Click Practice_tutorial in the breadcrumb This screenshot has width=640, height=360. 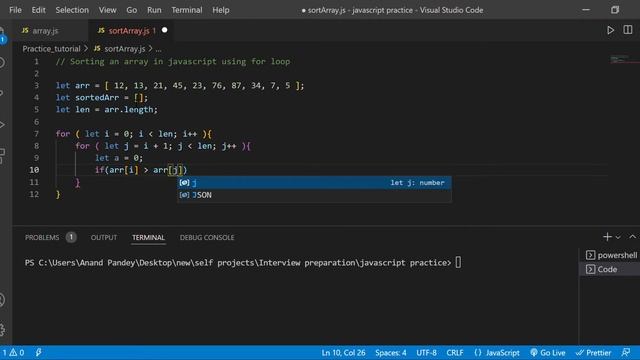tap(51, 49)
